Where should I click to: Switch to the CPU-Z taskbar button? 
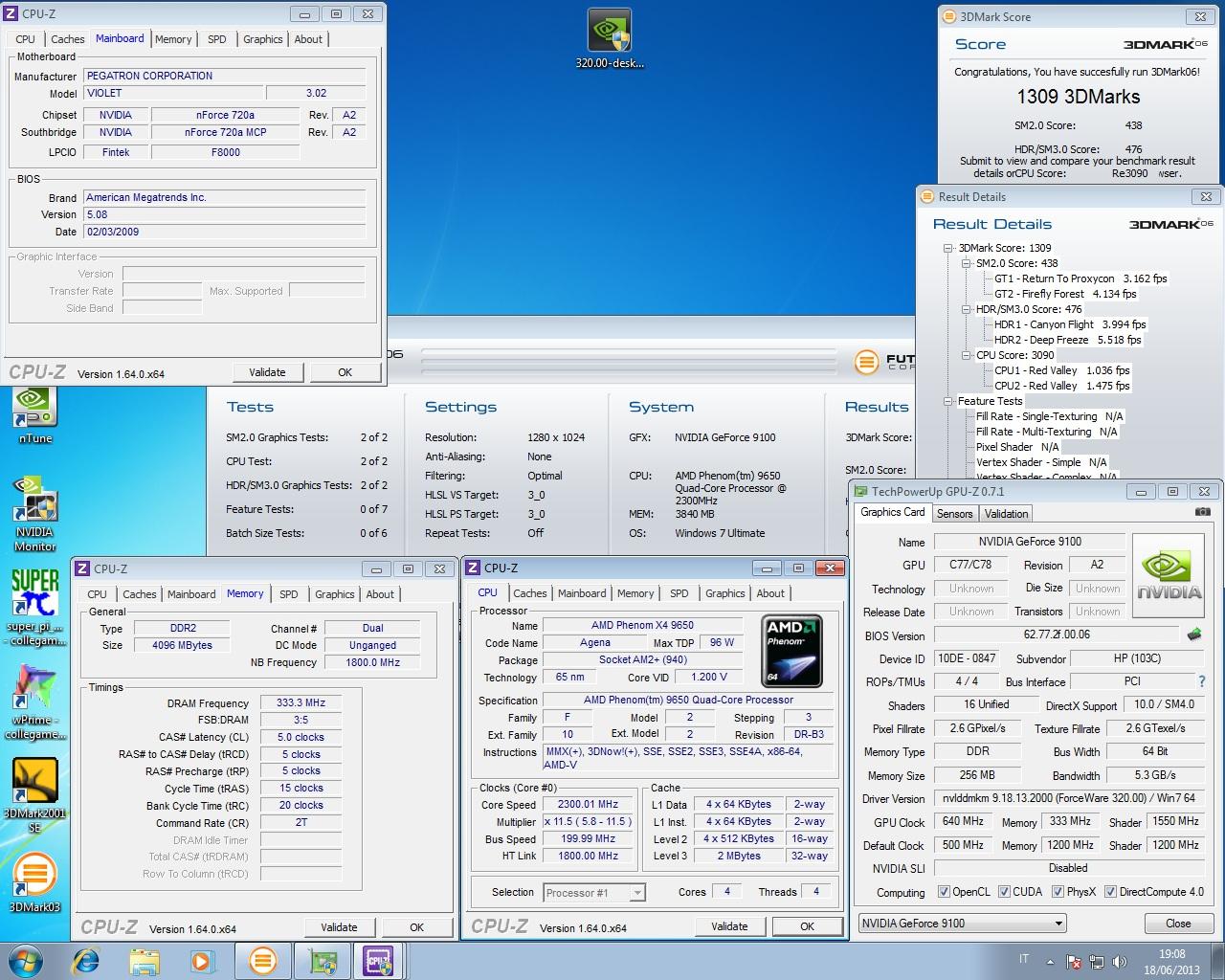(x=380, y=961)
